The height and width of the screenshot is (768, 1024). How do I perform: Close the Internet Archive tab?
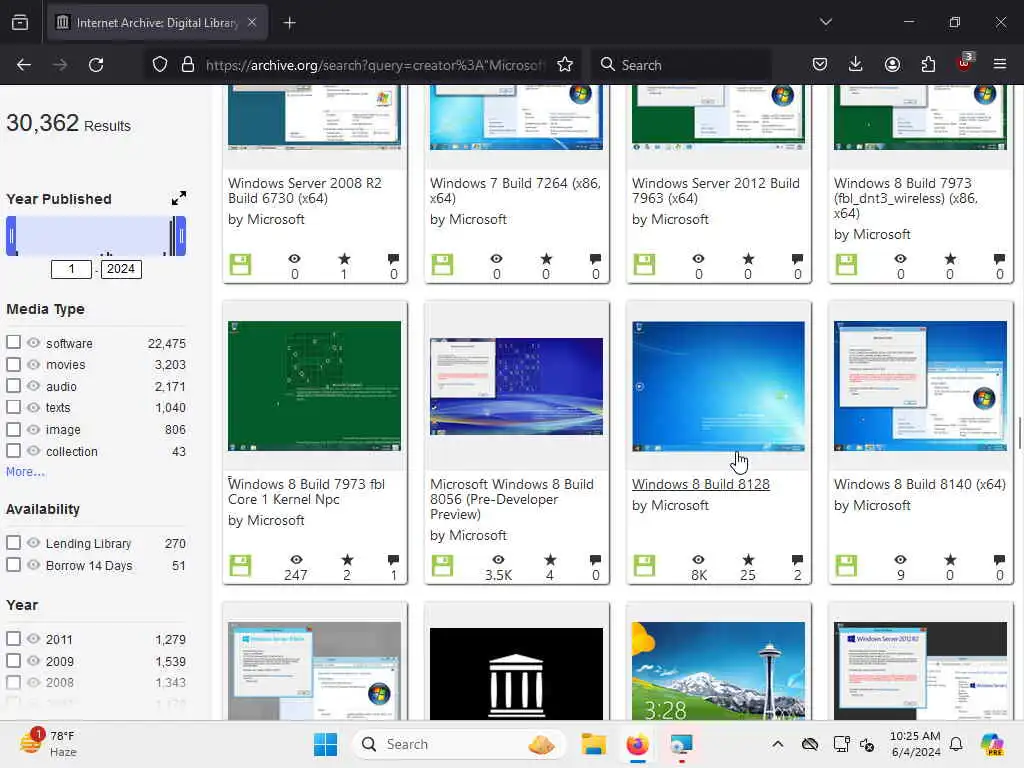coord(252,23)
